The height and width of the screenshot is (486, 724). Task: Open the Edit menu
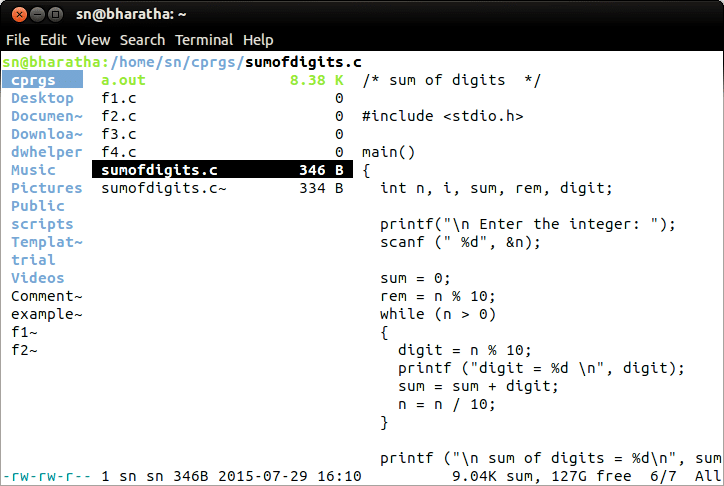[53, 40]
